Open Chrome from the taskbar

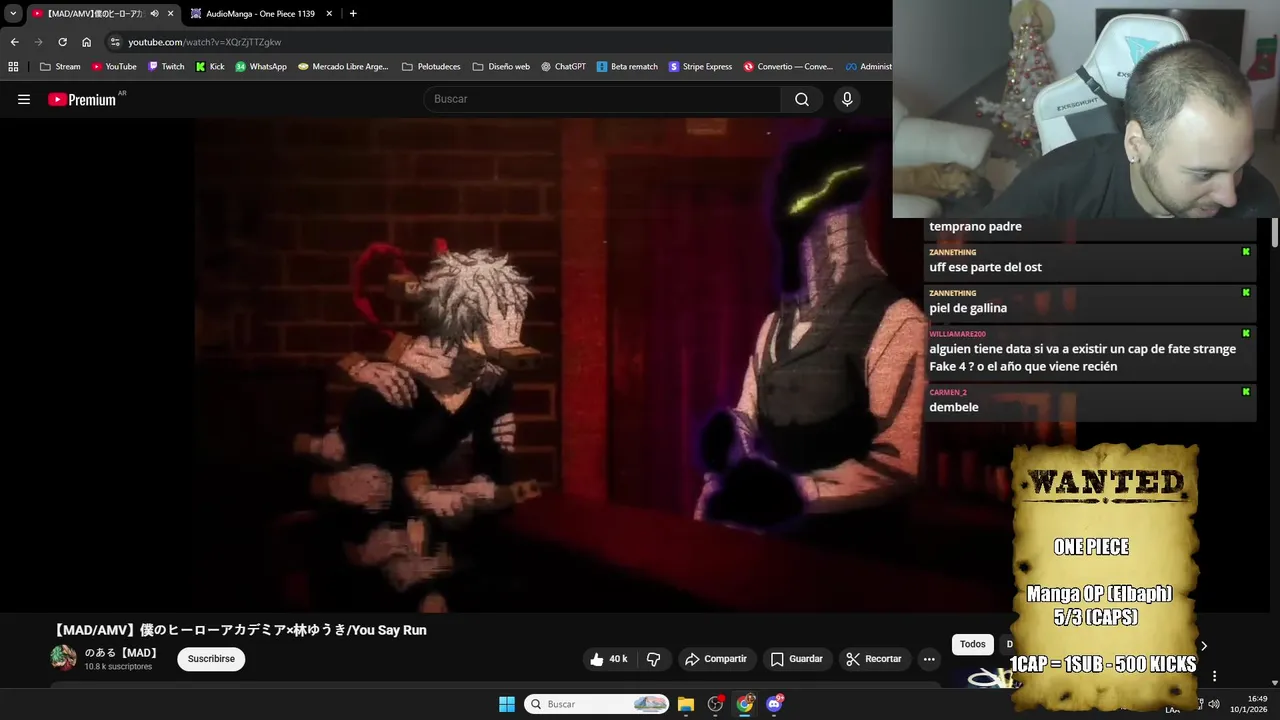click(x=745, y=704)
